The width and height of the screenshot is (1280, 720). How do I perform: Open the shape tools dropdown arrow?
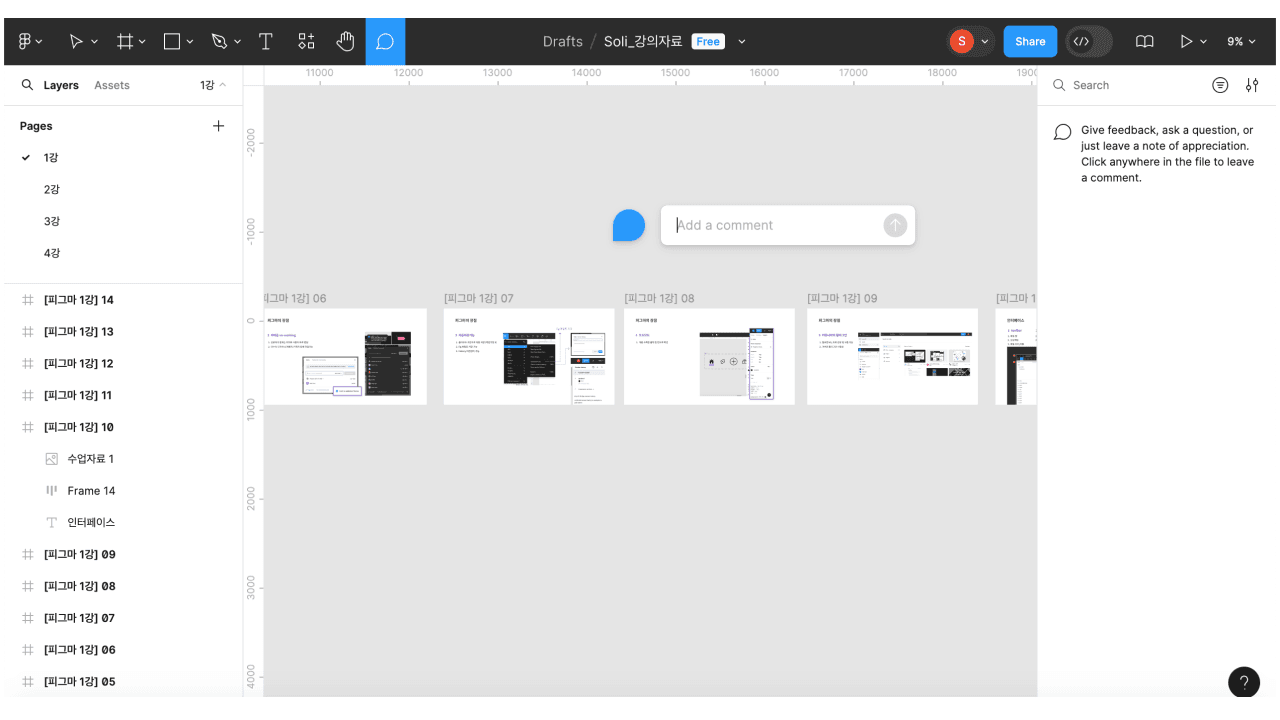190,42
